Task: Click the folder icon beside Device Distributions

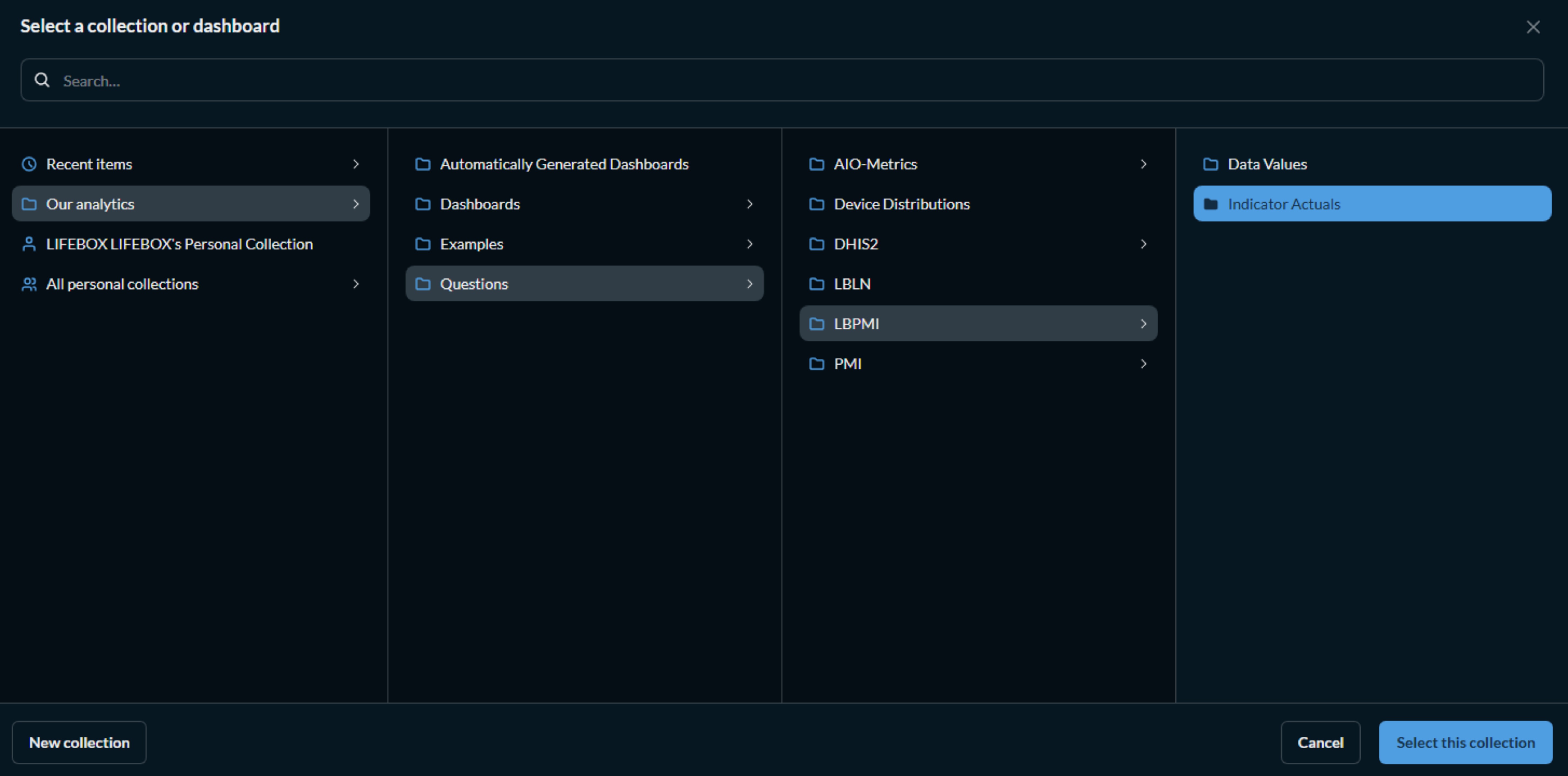Action: pyautogui.click(x=817, y=204)
